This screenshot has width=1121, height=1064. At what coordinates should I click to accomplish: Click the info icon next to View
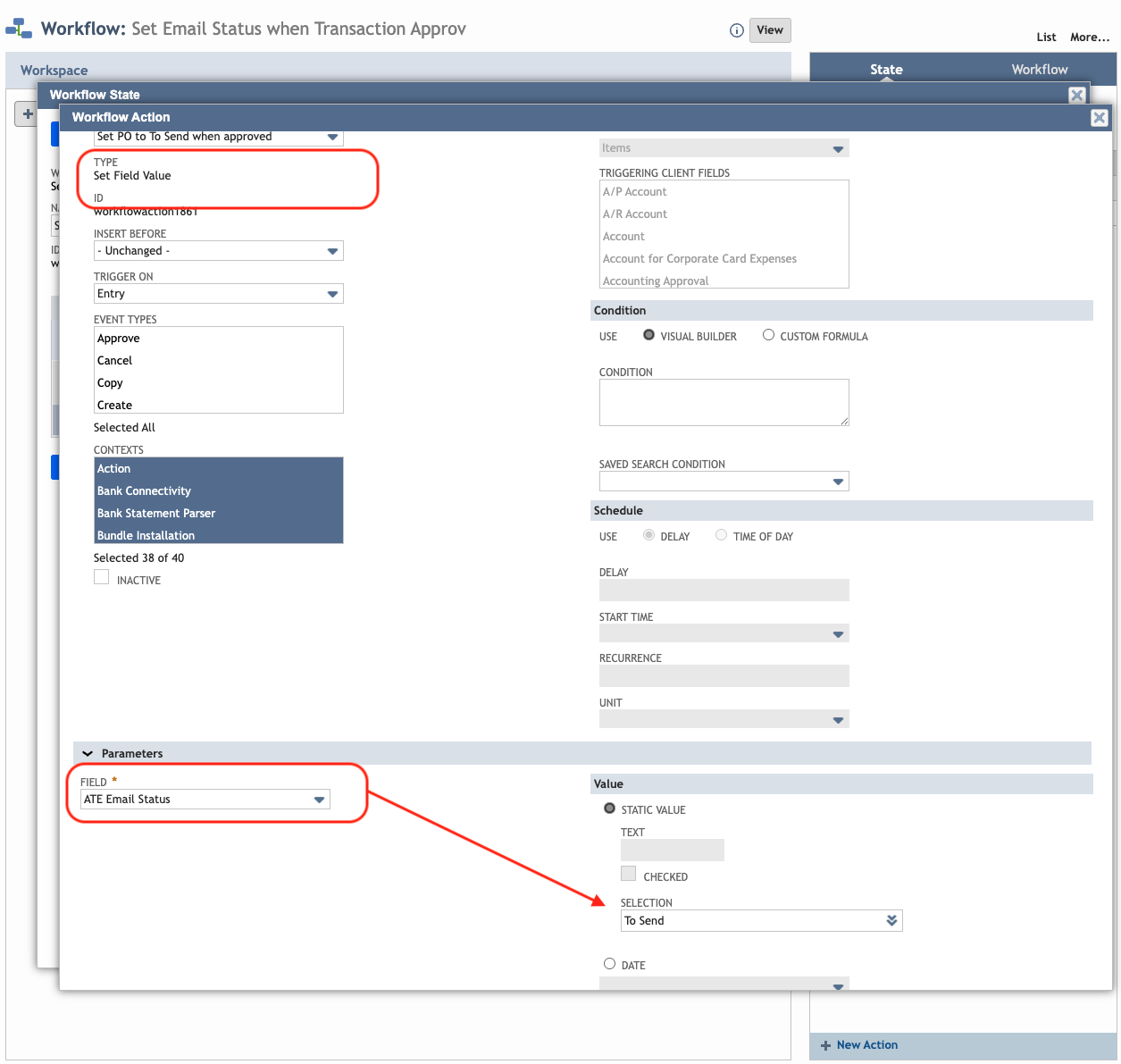(x=737, y=30)
